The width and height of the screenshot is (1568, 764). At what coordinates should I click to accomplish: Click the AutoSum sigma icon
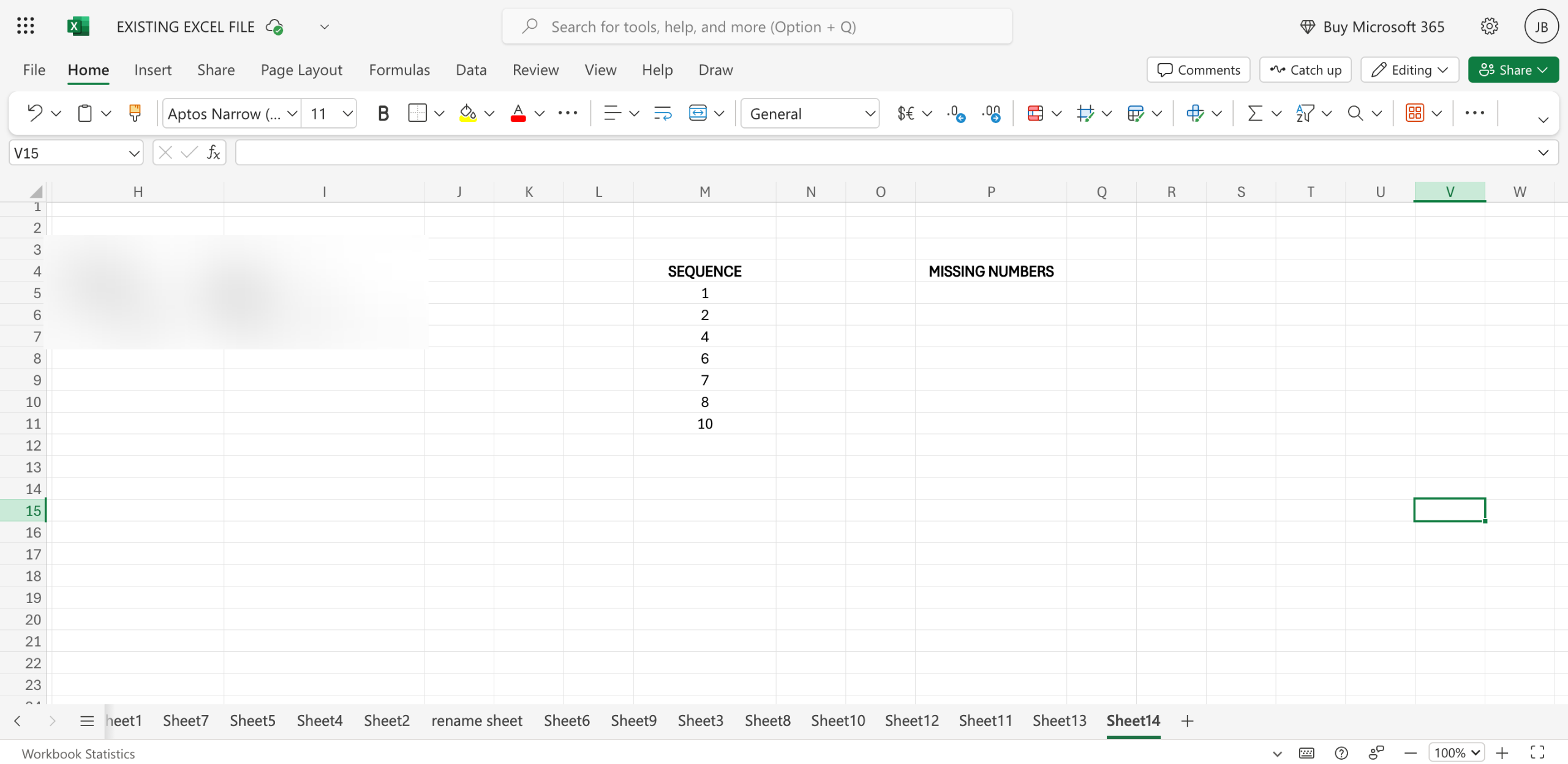[1254, 113]
